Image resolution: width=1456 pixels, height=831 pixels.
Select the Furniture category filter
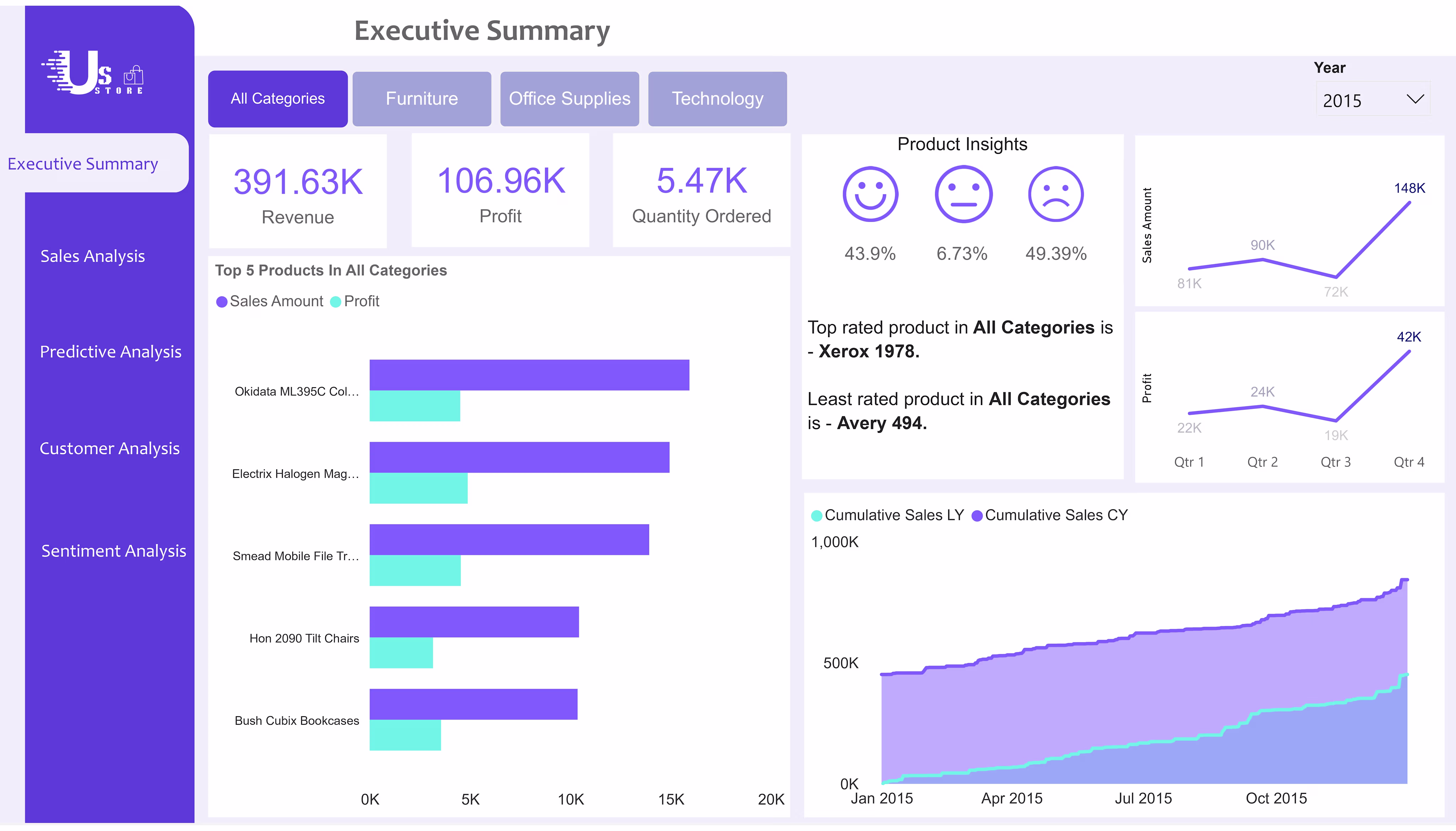(x=422, y=99)
